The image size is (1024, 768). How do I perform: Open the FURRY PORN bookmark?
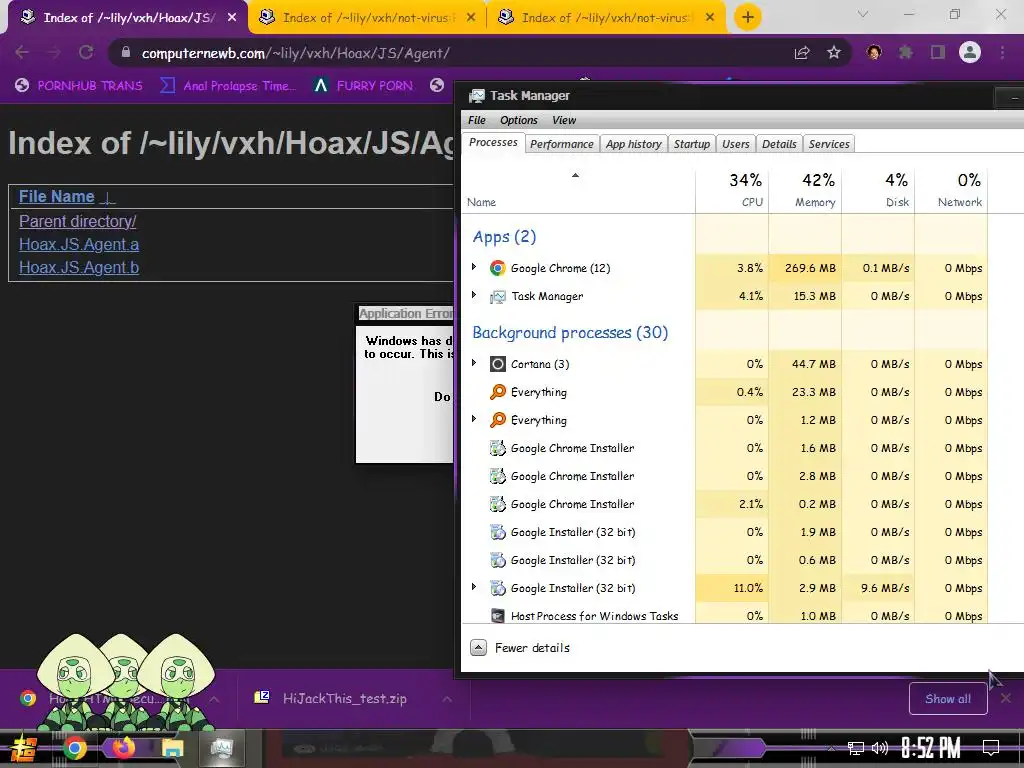363,86
